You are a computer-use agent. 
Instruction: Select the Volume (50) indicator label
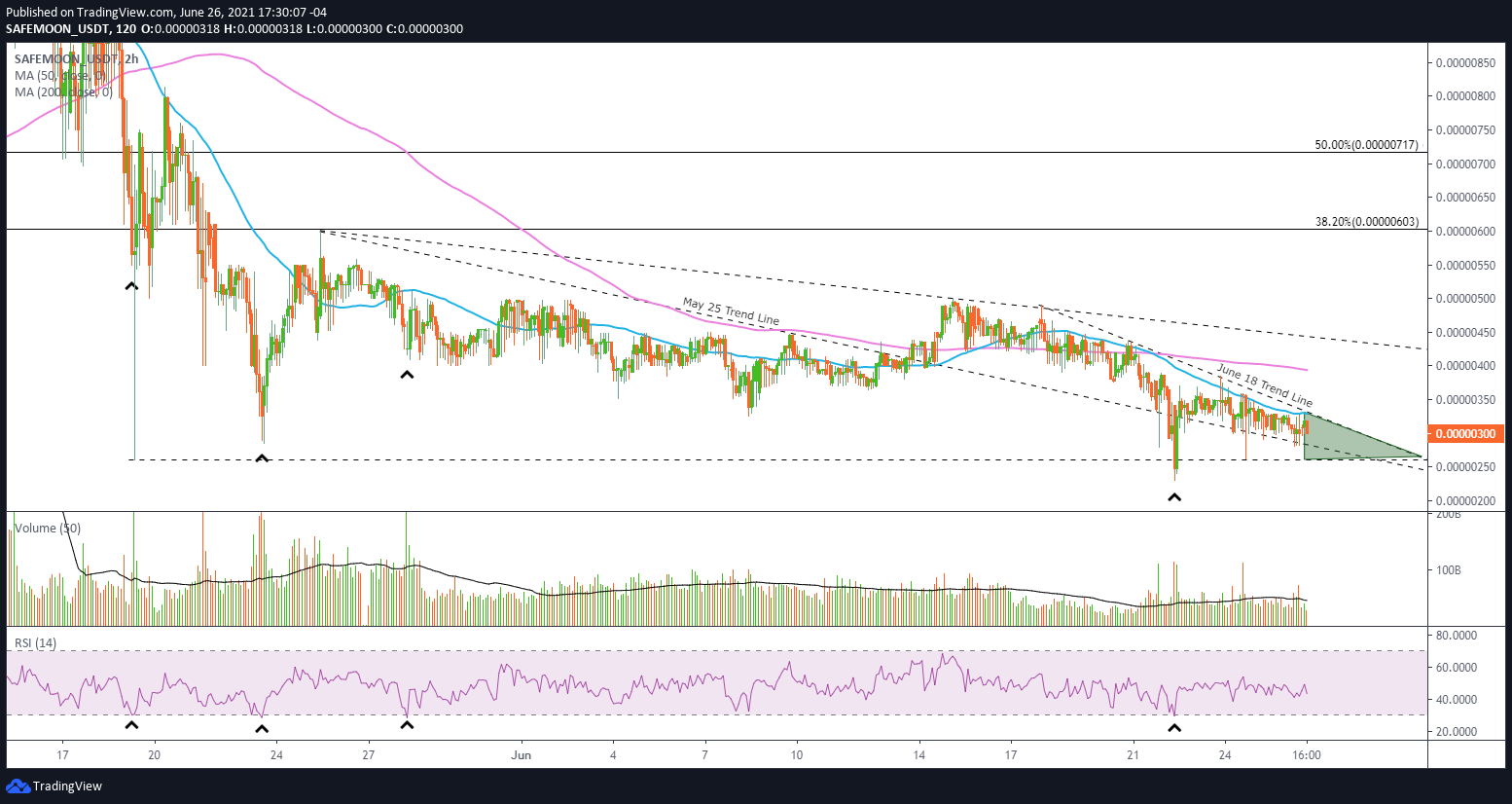48,529
